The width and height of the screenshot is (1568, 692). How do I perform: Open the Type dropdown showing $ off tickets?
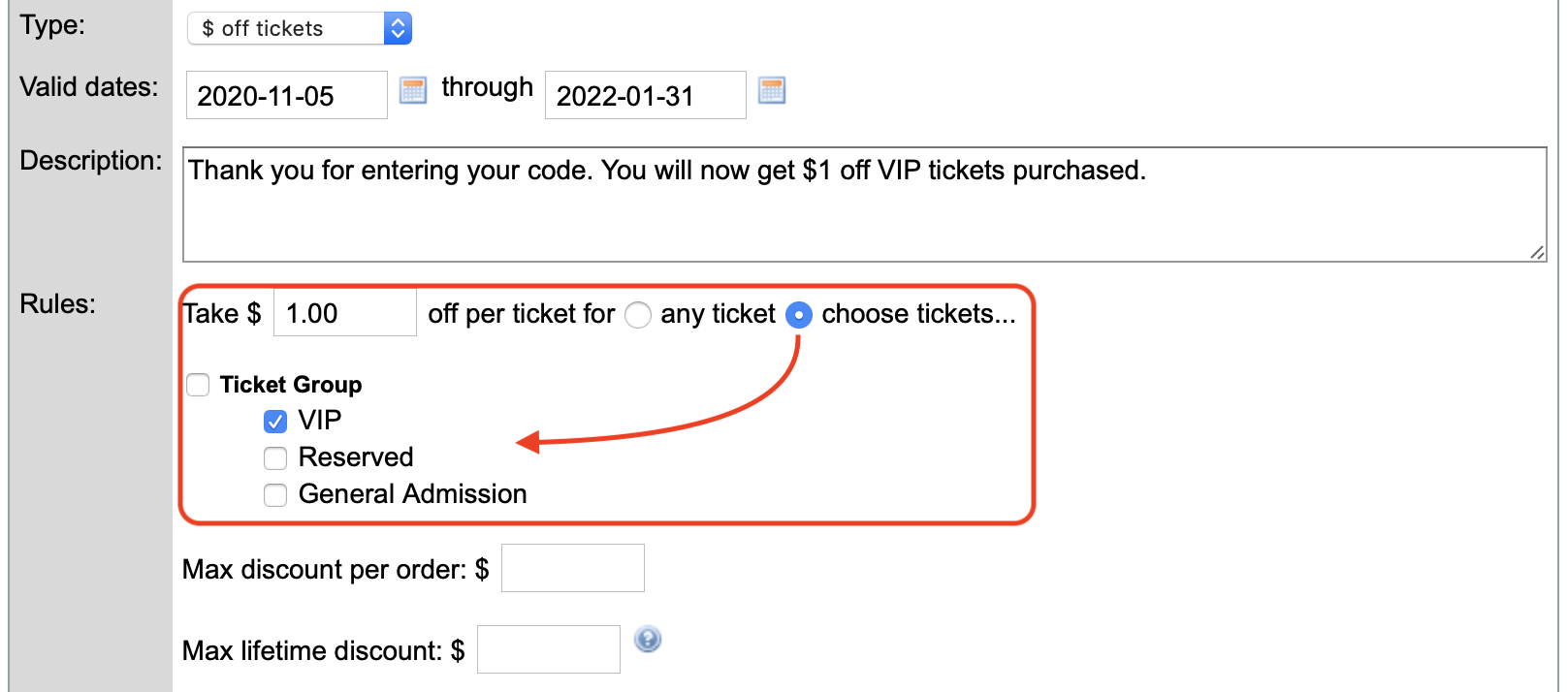click(x=300, y=28)
